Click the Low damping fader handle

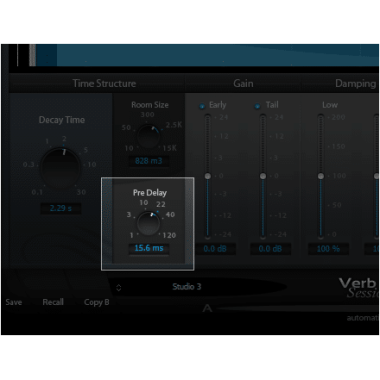click(x=321, y=176)
